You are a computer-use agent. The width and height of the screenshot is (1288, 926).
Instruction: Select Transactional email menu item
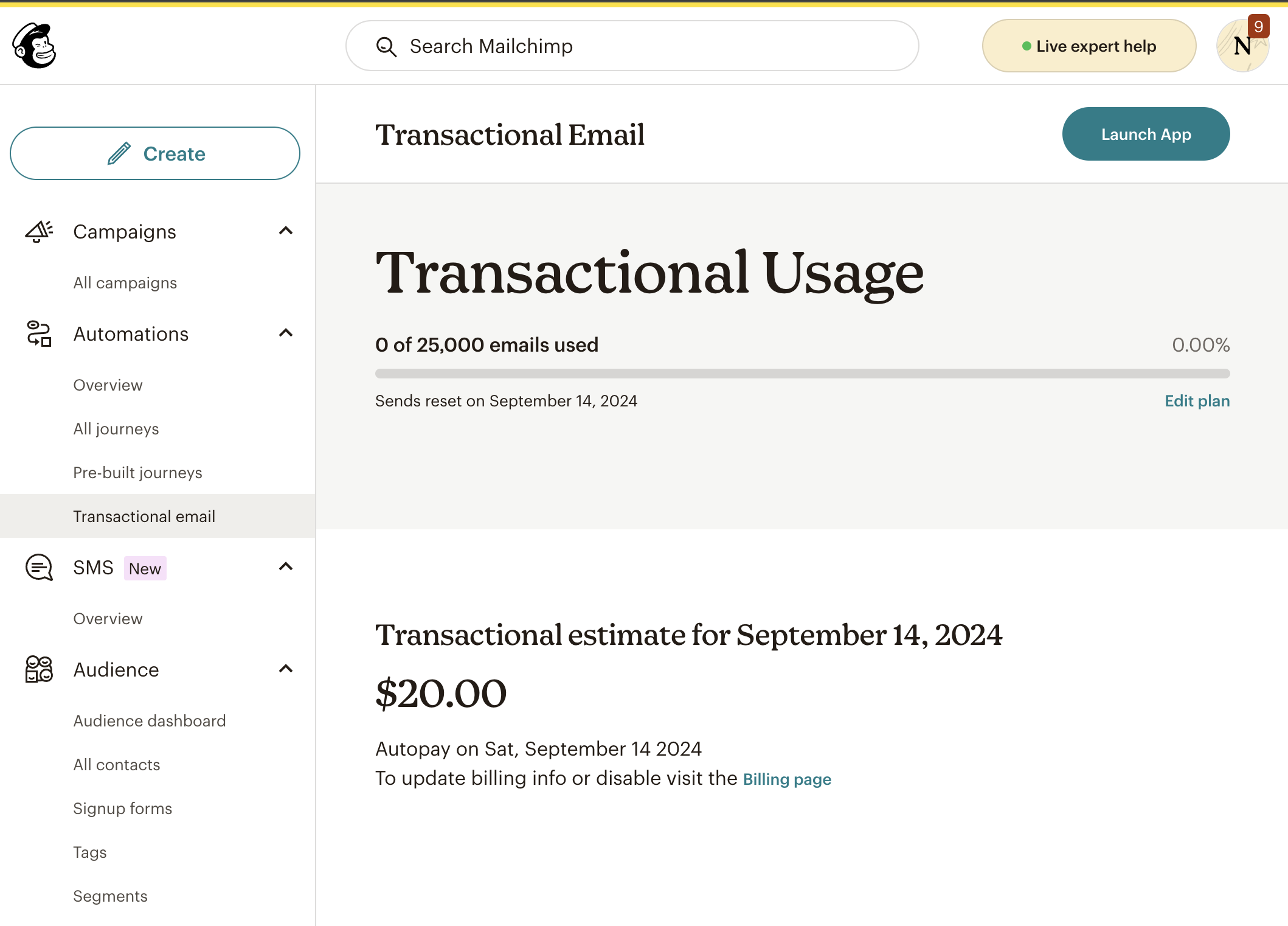158,516
